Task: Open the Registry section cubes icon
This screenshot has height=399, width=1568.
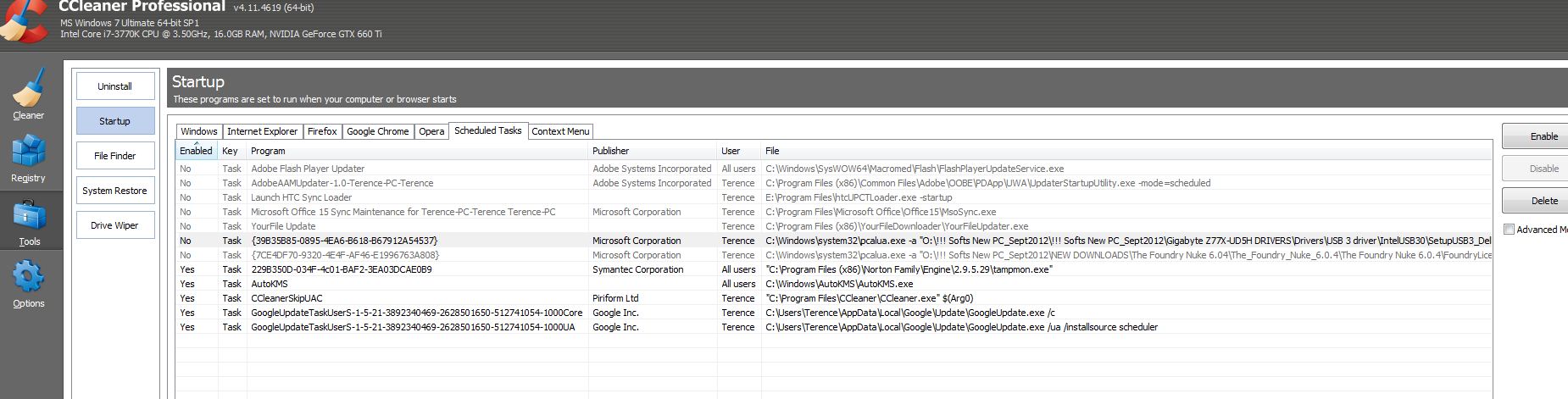Action: (28, 152)
